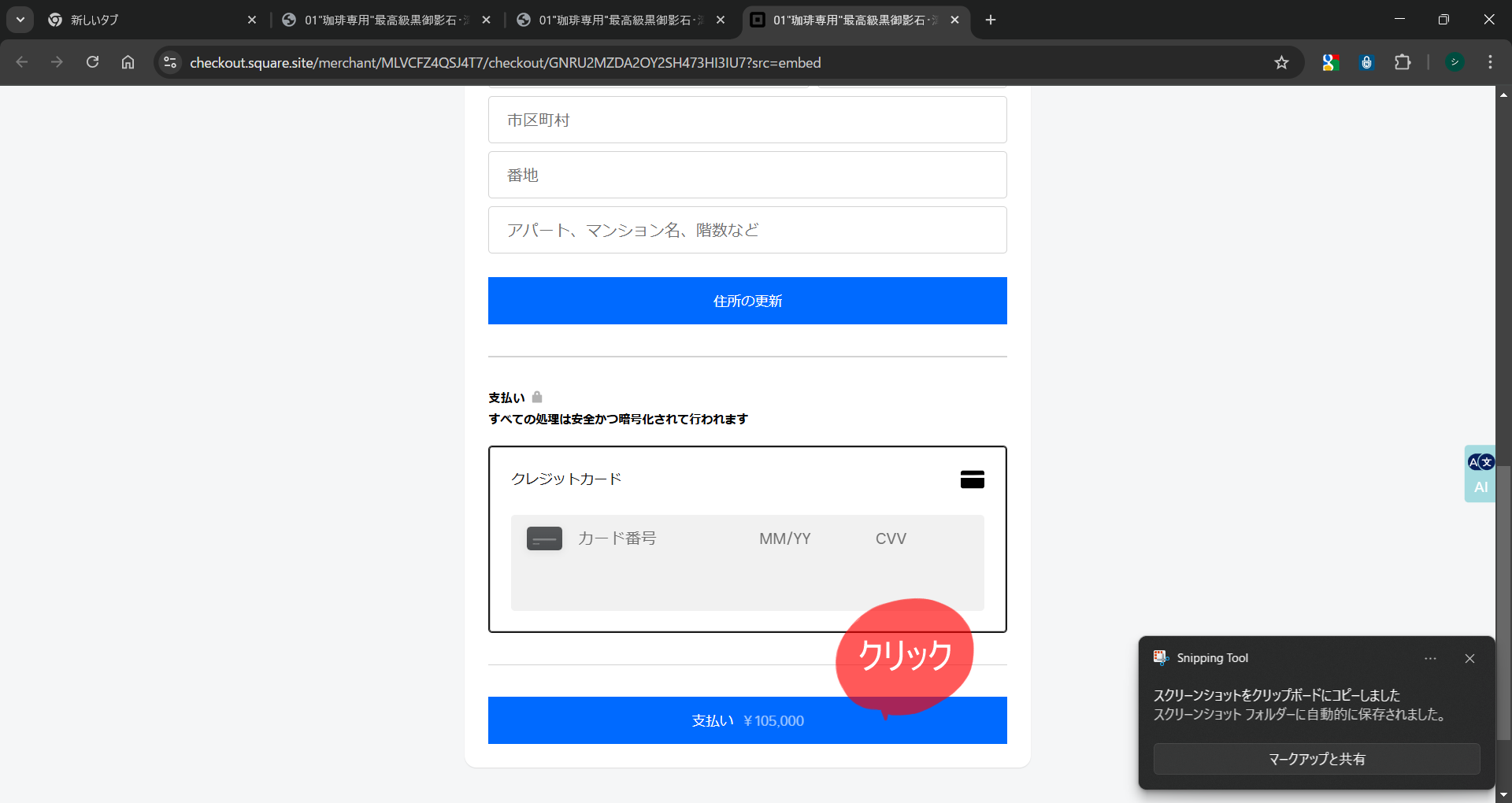Click the 市区町村 input field
This screenshot has width=1512, height=803.
(747, 120)
